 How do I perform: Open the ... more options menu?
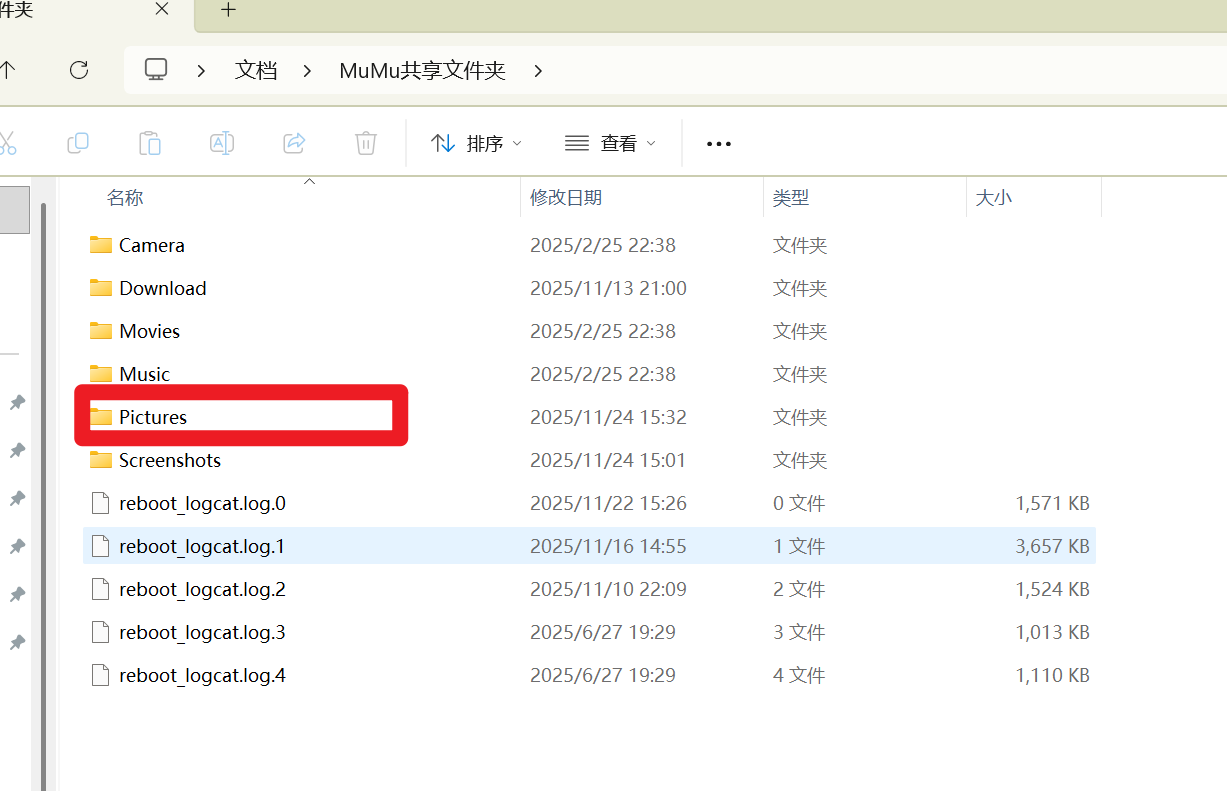(718, 143)
